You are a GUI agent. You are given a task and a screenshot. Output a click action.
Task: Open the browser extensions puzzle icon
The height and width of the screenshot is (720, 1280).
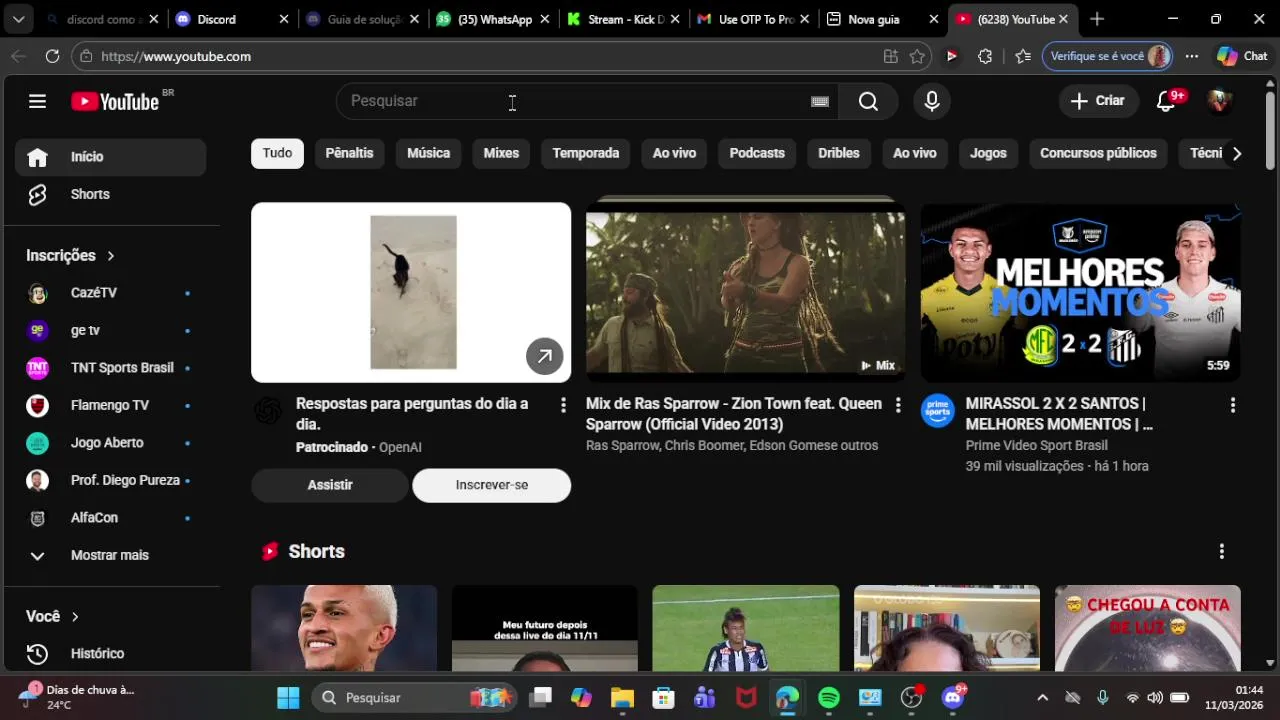point(985,56)
